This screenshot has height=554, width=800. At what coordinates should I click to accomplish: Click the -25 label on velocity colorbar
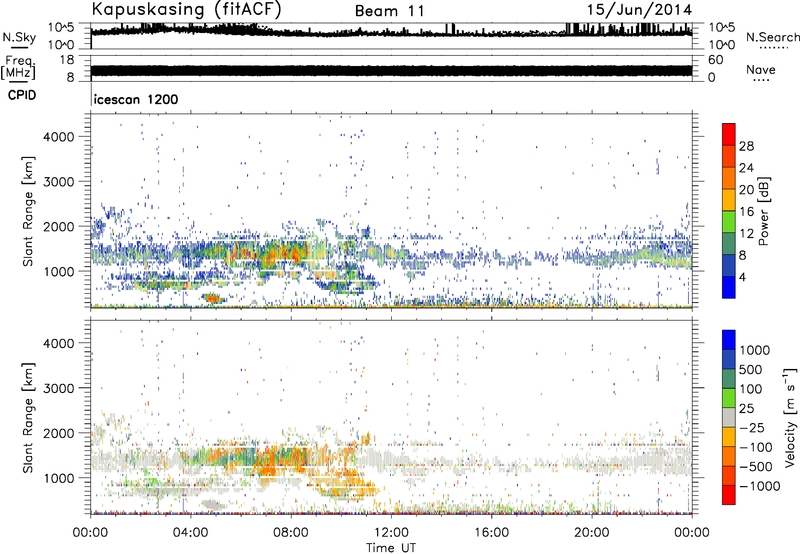point(753,427)
